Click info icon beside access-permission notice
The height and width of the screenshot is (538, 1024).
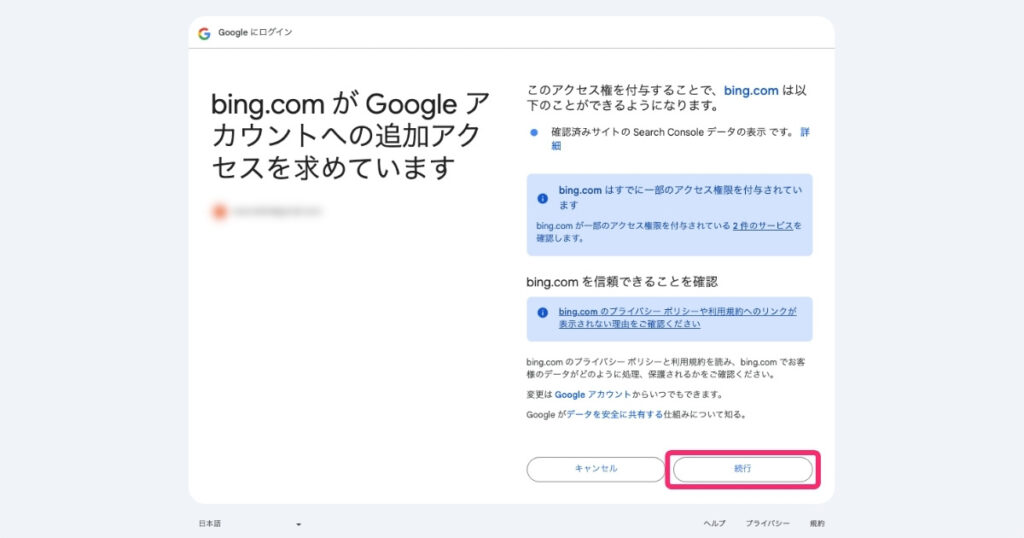[x=542, y=198]
